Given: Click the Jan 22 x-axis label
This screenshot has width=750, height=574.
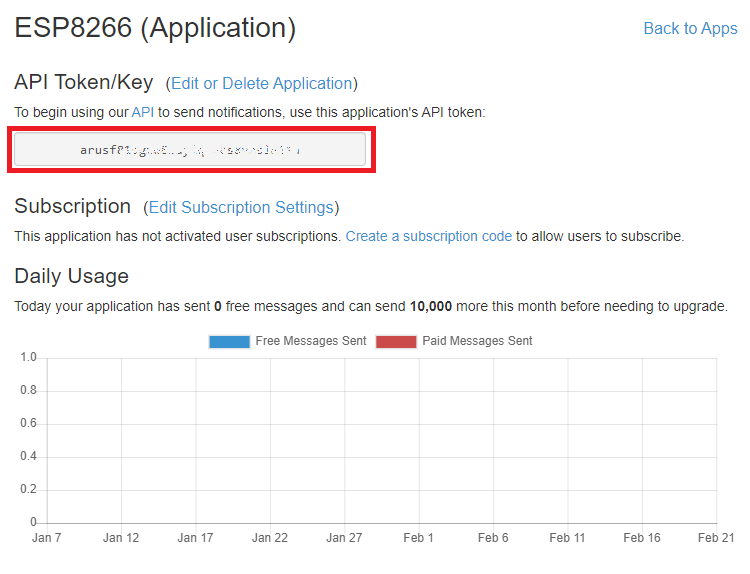Looking at the screenshot, I should pos(269,537).
